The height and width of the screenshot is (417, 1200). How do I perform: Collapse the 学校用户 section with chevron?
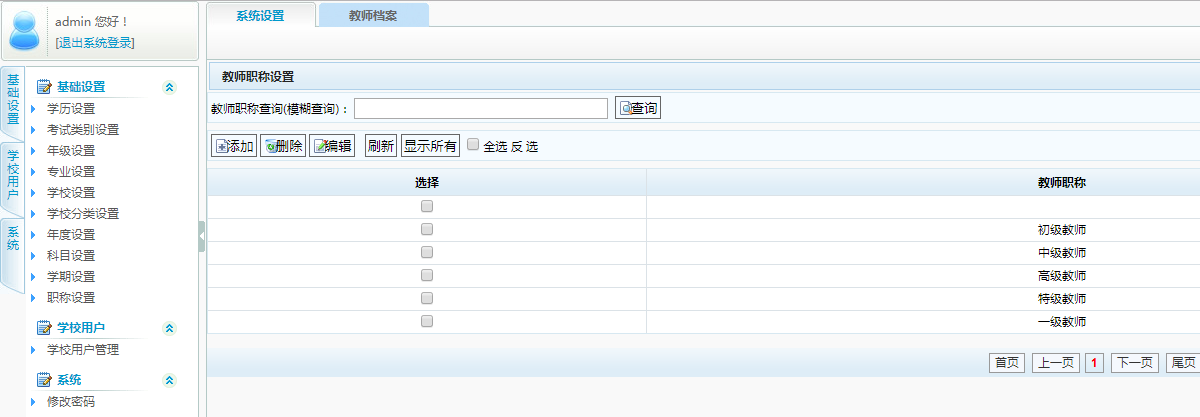pyautogui.click(x=169, y=328)
